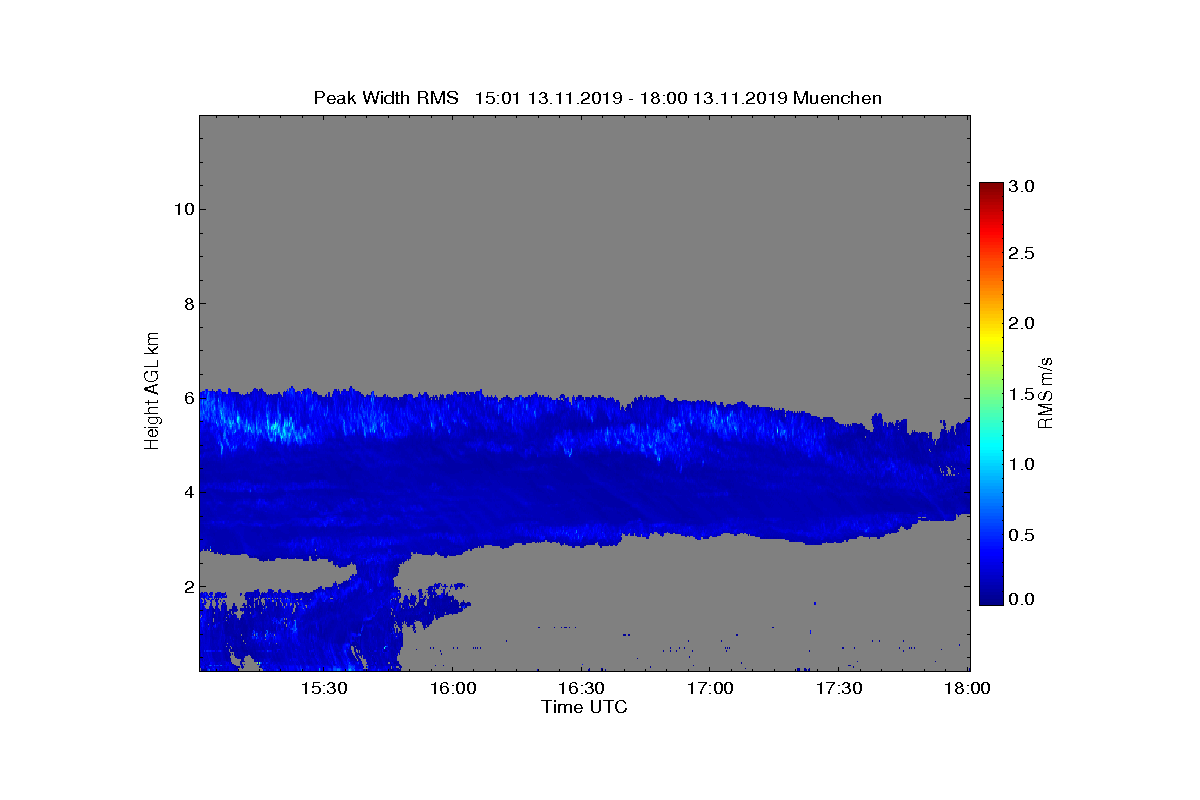This screenshot has width=1200, height=800.
Task: Click the station name 'Muenchen' in title
Action: [x=837, y=98]
